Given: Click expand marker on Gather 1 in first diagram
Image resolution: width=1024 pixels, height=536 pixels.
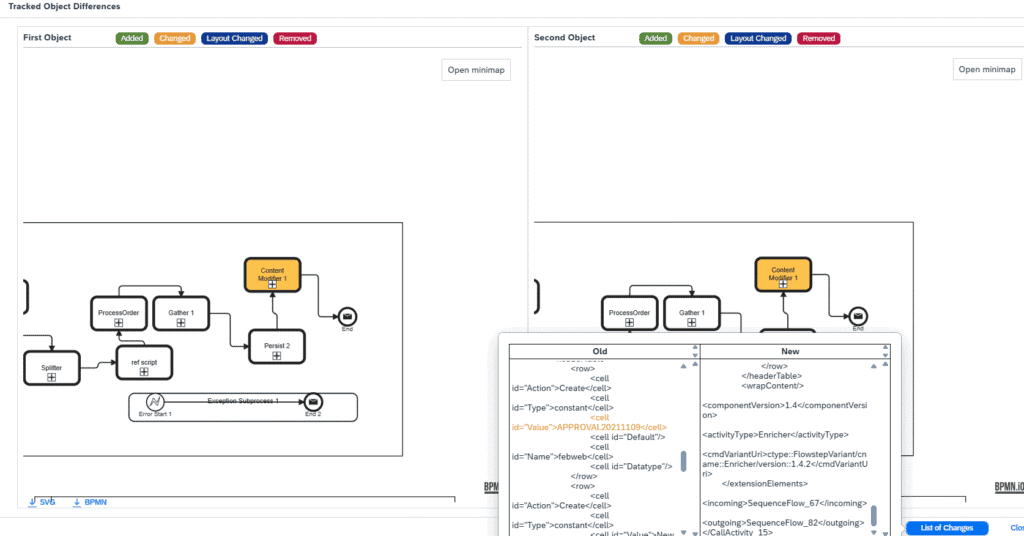Looking at the screenshot, I should tap(181, 323).
